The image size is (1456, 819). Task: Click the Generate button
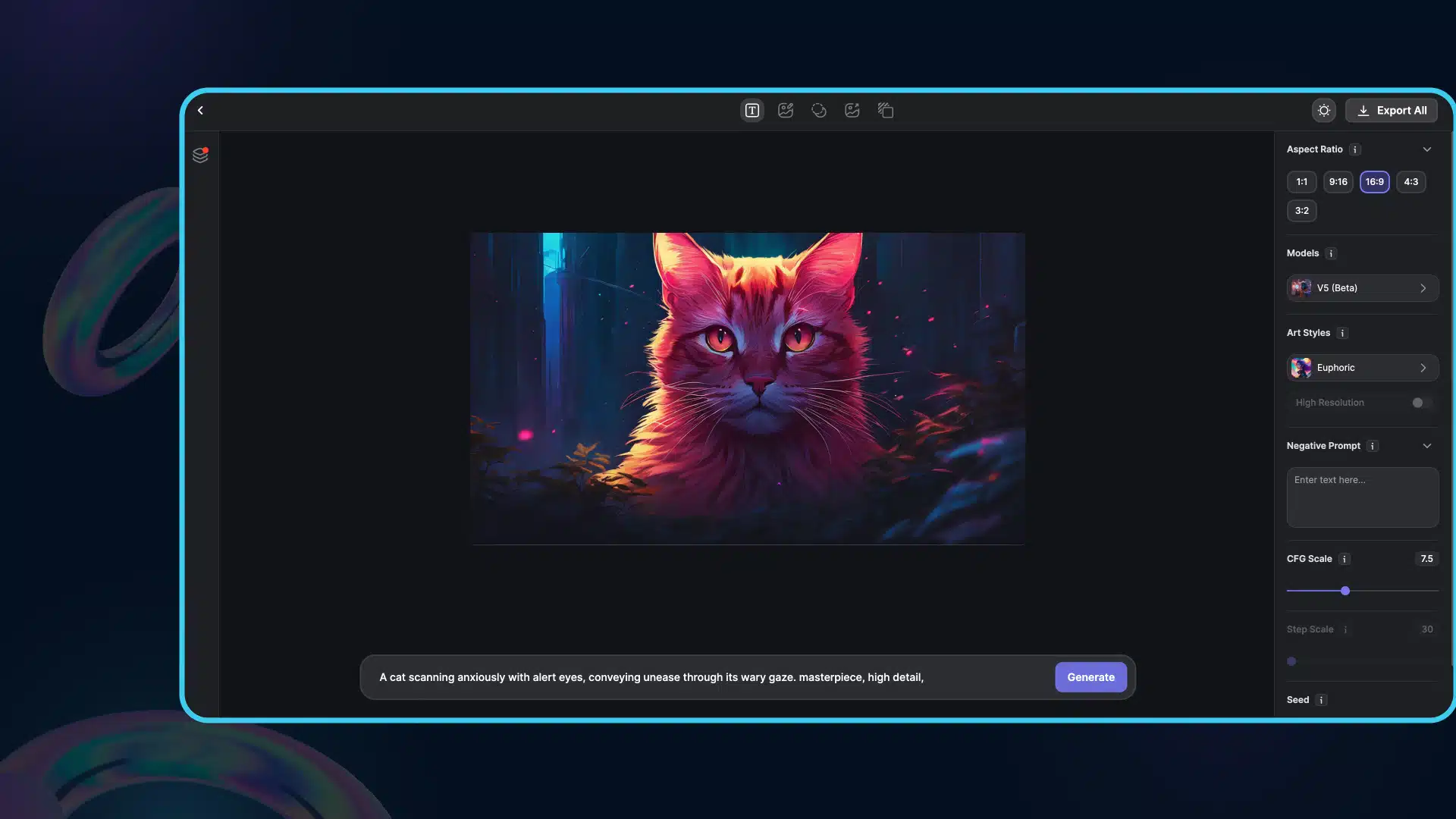(x=1090, y=676)
